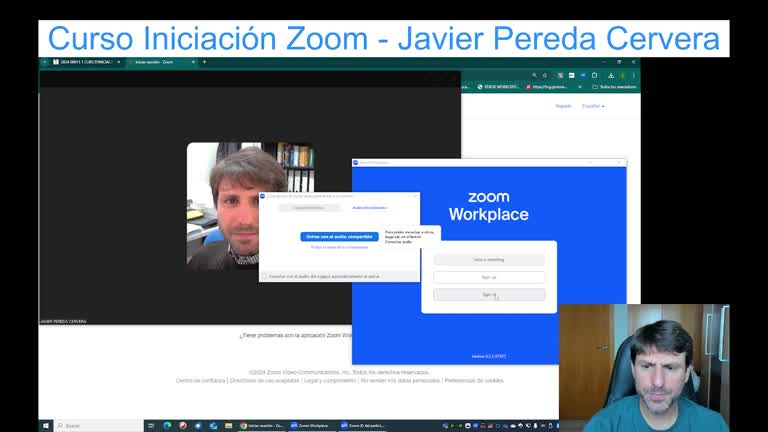Viewport: 768px width, 432px height.
Task: Open Chrome three-dot menu
Action: [x=633, y=75]
